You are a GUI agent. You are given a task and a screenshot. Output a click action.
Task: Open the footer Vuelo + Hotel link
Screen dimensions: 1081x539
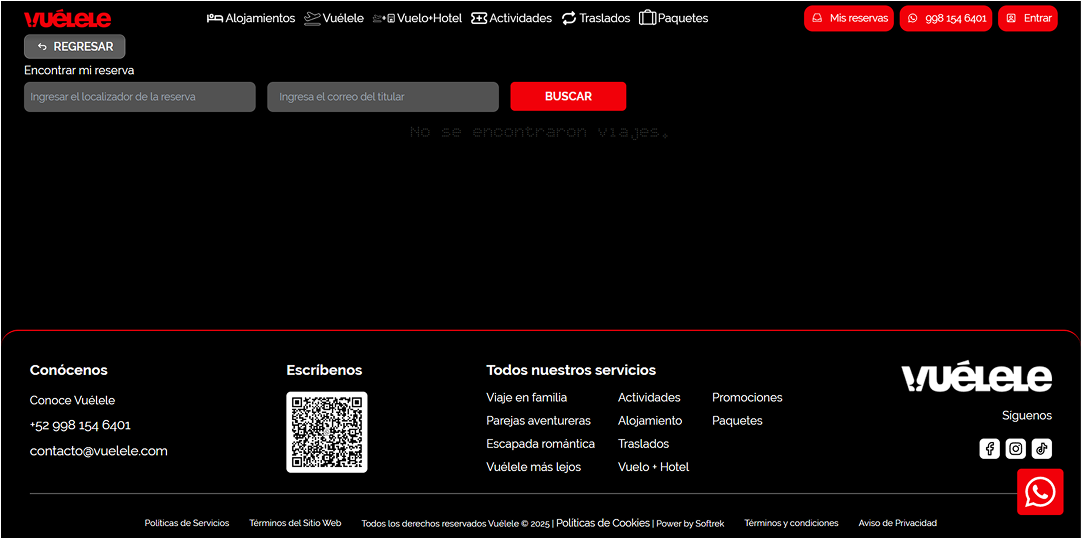pos(654,467)
